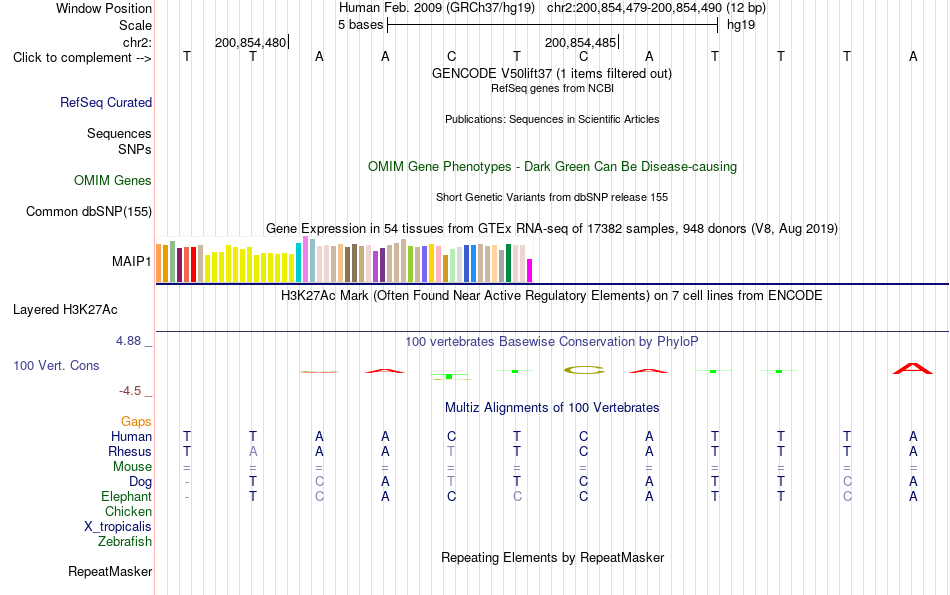
Task: Click the H3K27Ac Mark track title
Action: coord(552,296)
